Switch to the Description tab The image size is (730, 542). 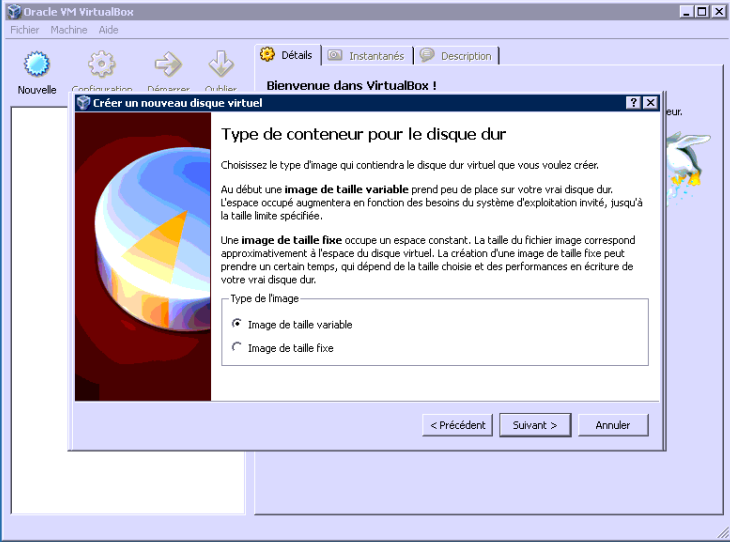point(456,56)
